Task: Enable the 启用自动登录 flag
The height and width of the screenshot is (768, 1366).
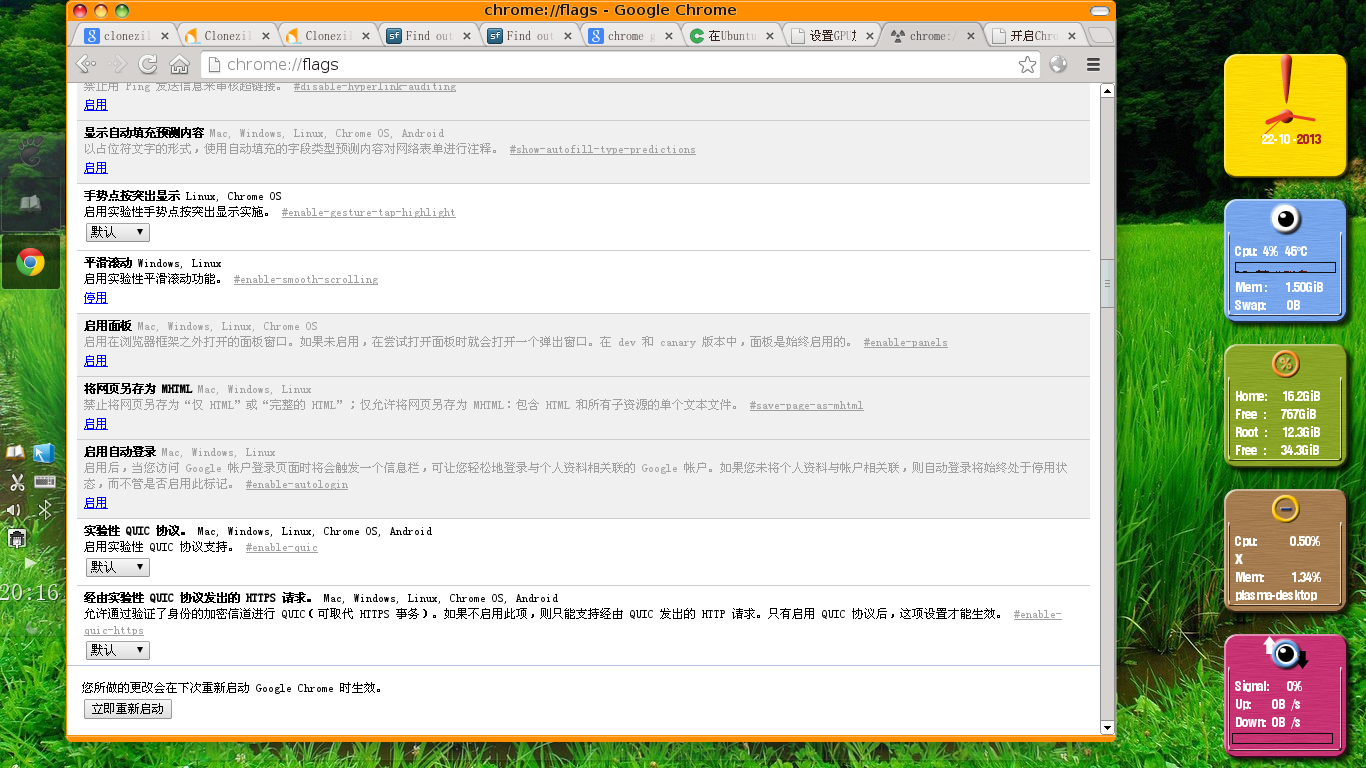Action: coord(95,503)
